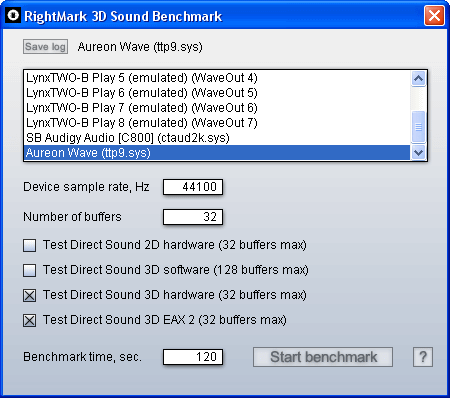Click the Start benchmark button
This screenshot has width=450, height=398.
point(323,357)
